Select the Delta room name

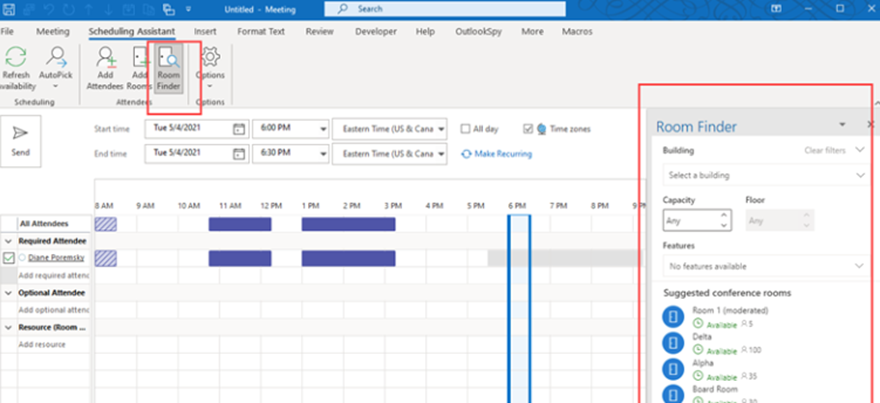tap(702, 337)
